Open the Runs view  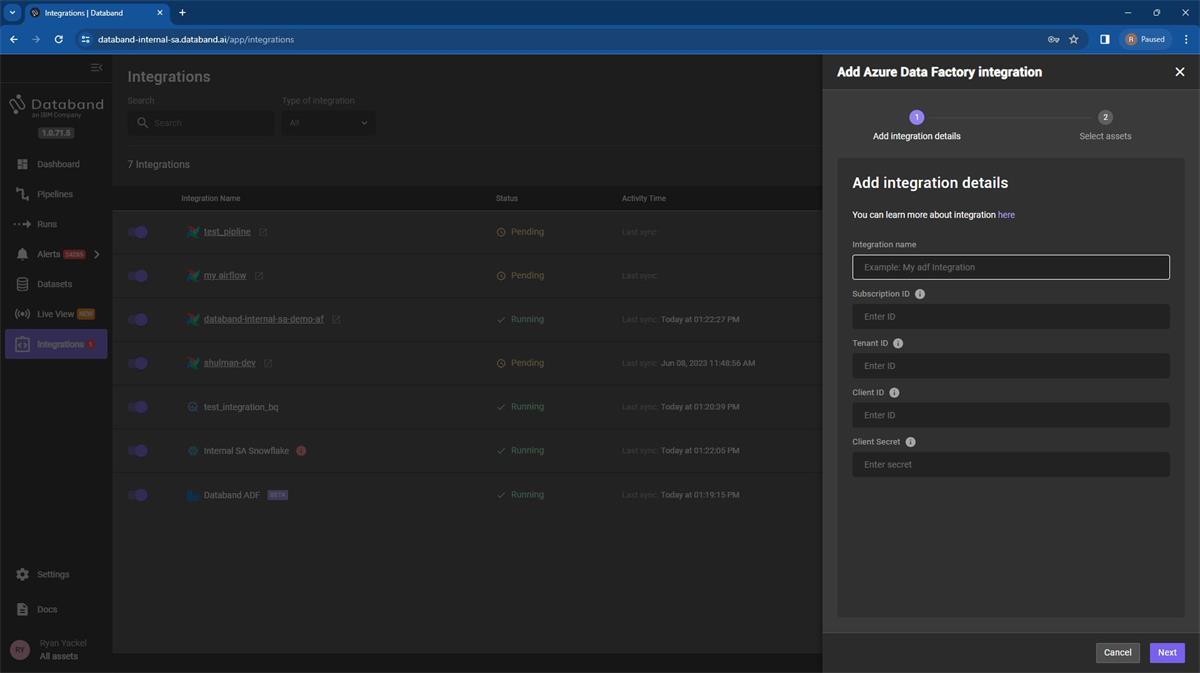46,223
